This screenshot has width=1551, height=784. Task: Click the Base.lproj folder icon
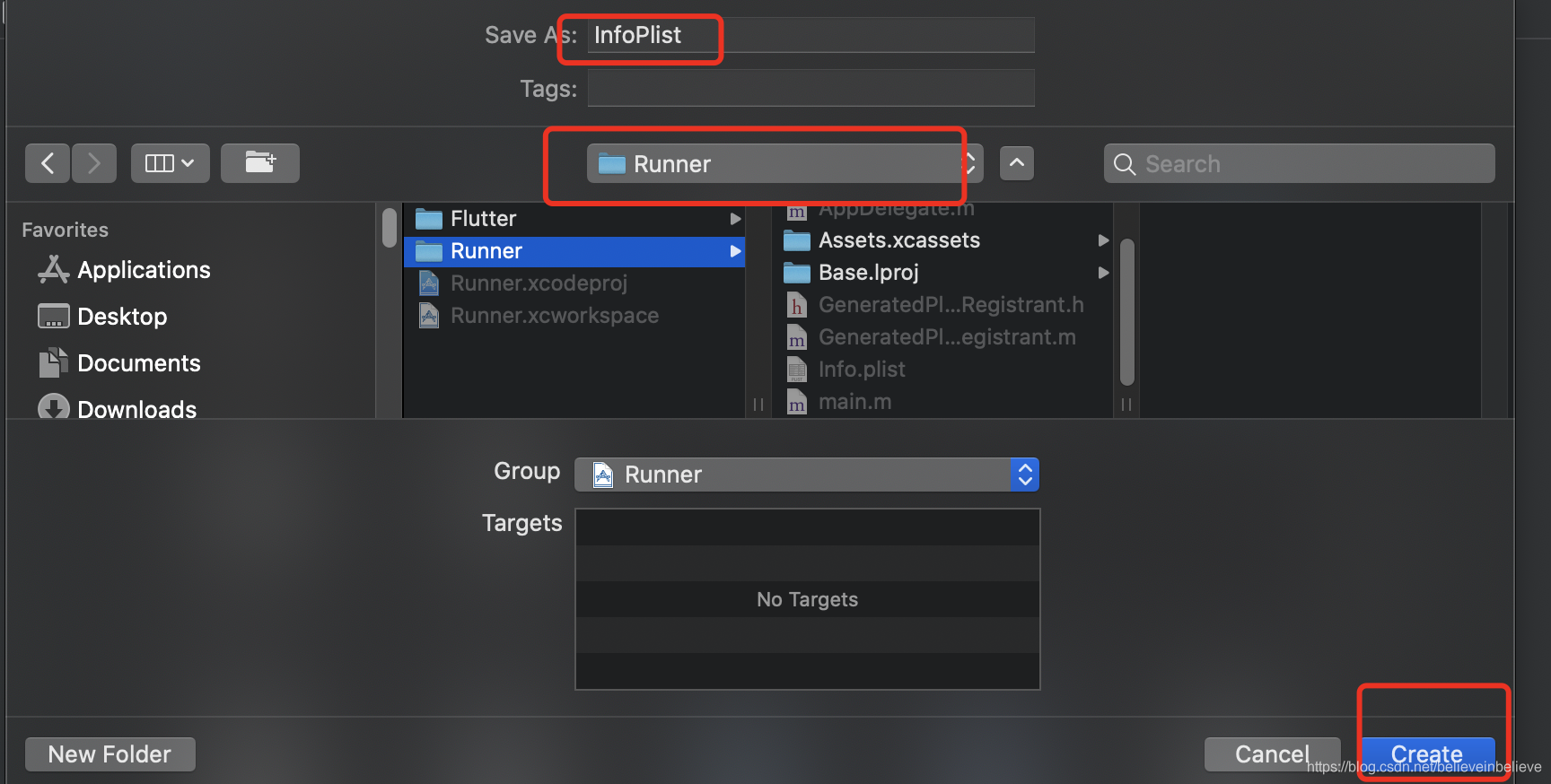[797, 273]
